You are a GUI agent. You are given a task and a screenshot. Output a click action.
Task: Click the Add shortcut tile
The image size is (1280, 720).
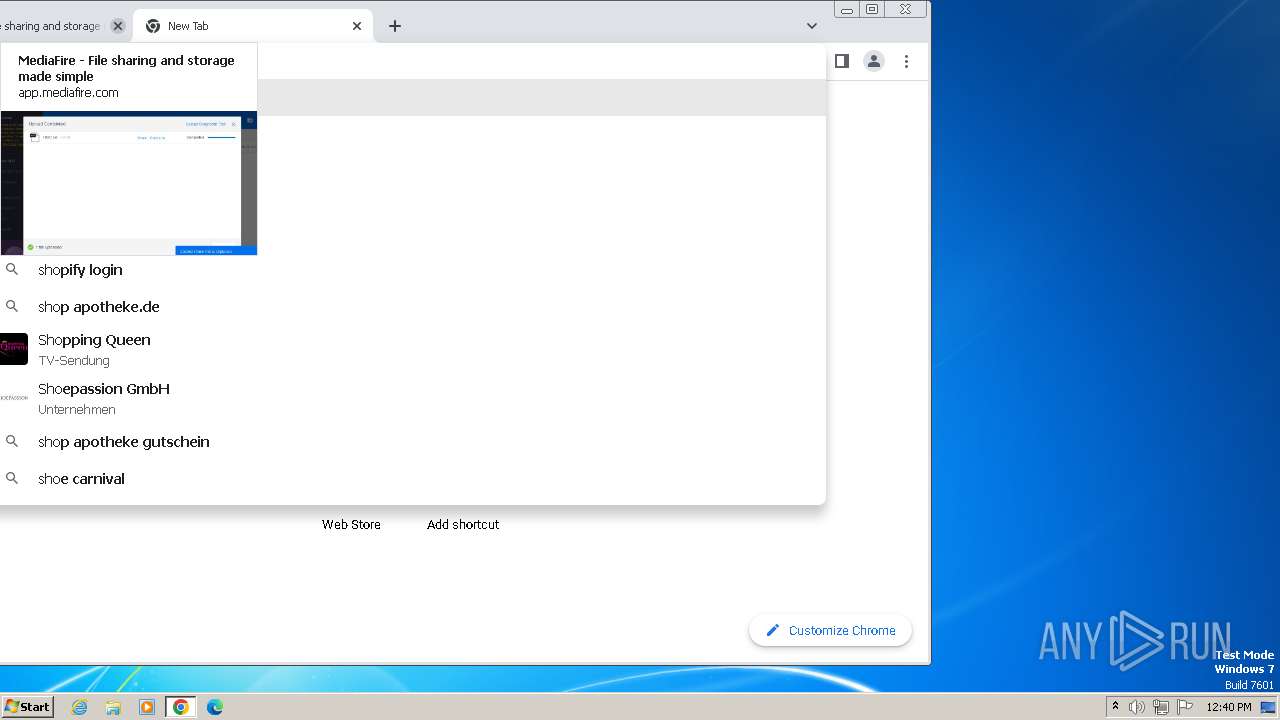tap(463, 524)
